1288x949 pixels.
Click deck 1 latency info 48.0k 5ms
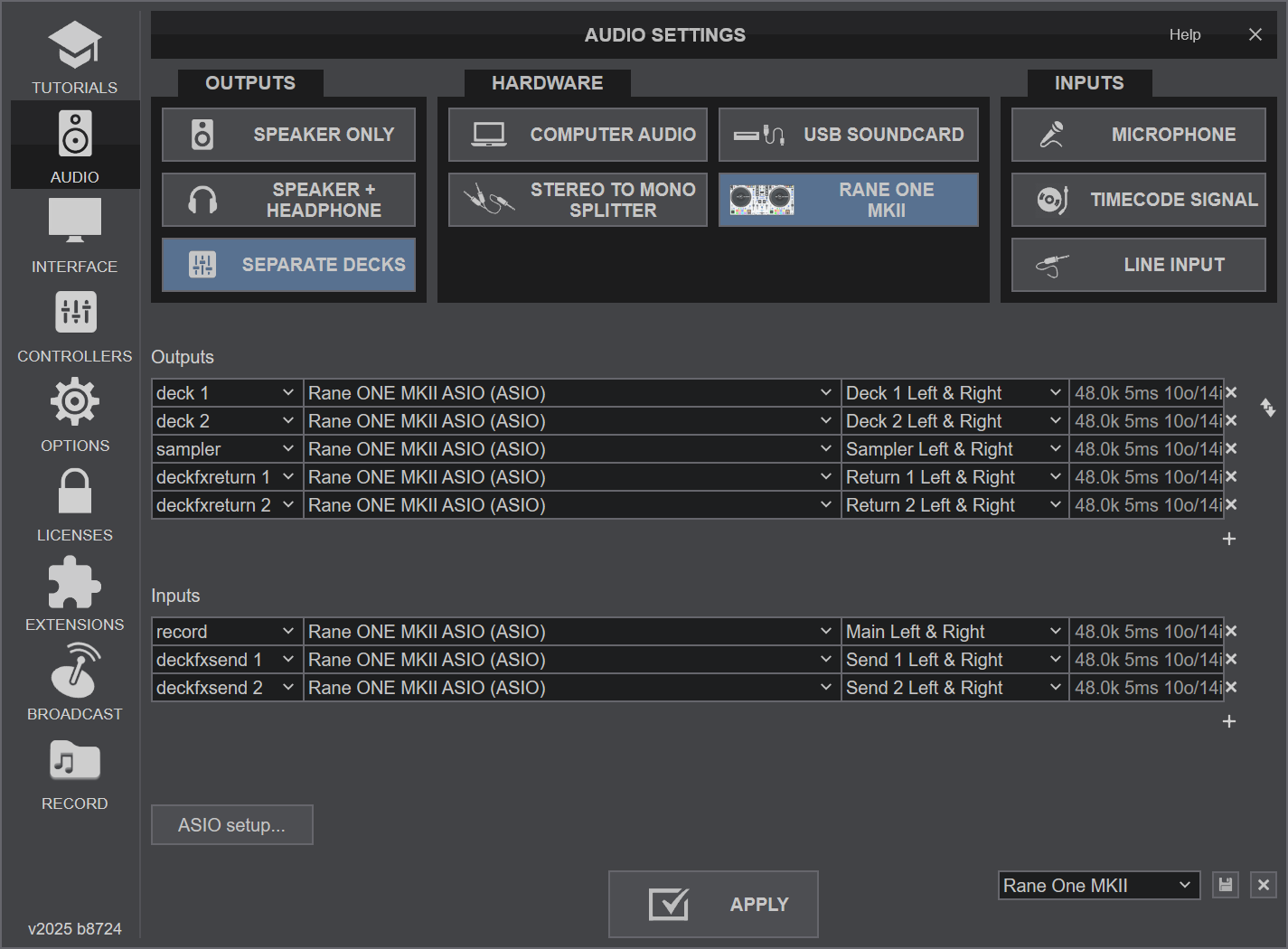click(1147, 393)
